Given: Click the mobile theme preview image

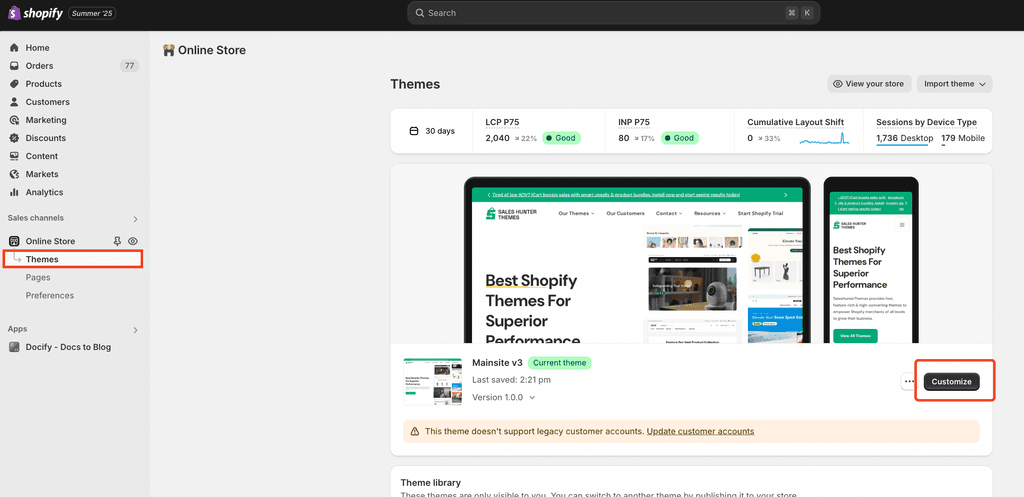Looking at the screenshot, I should [871, 260].
